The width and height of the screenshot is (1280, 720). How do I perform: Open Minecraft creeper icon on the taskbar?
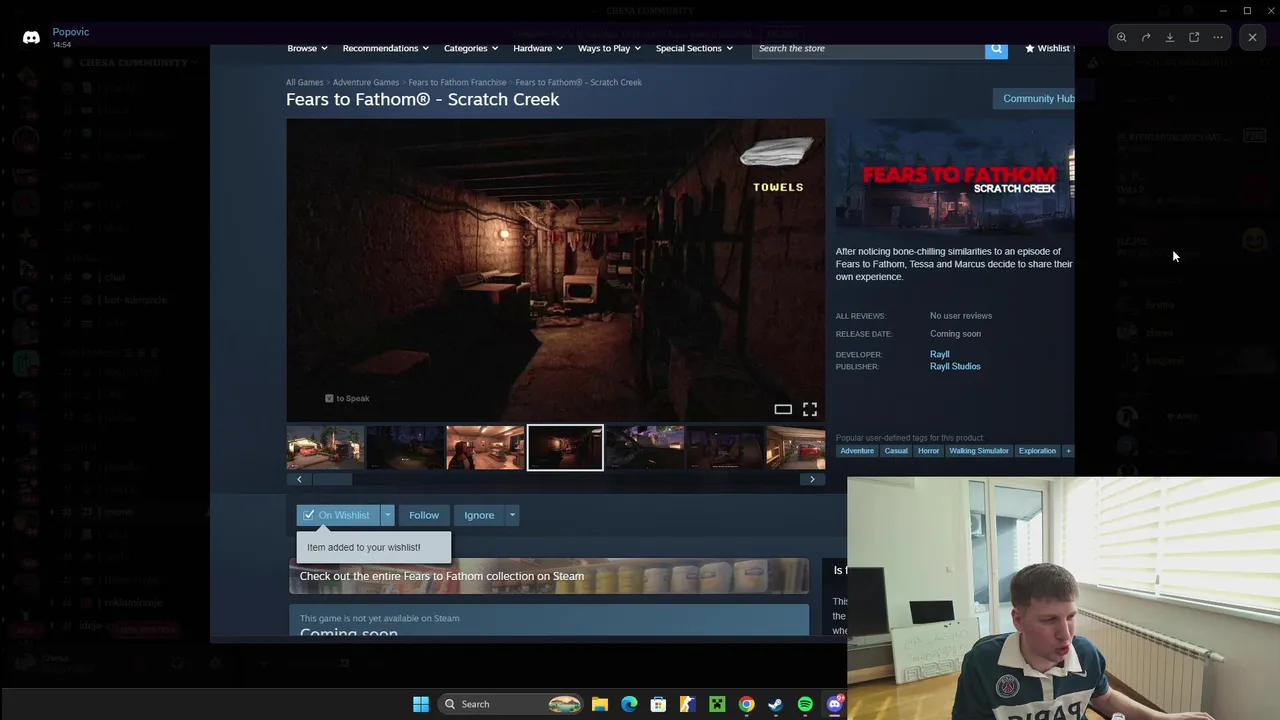tap(717, 704)
